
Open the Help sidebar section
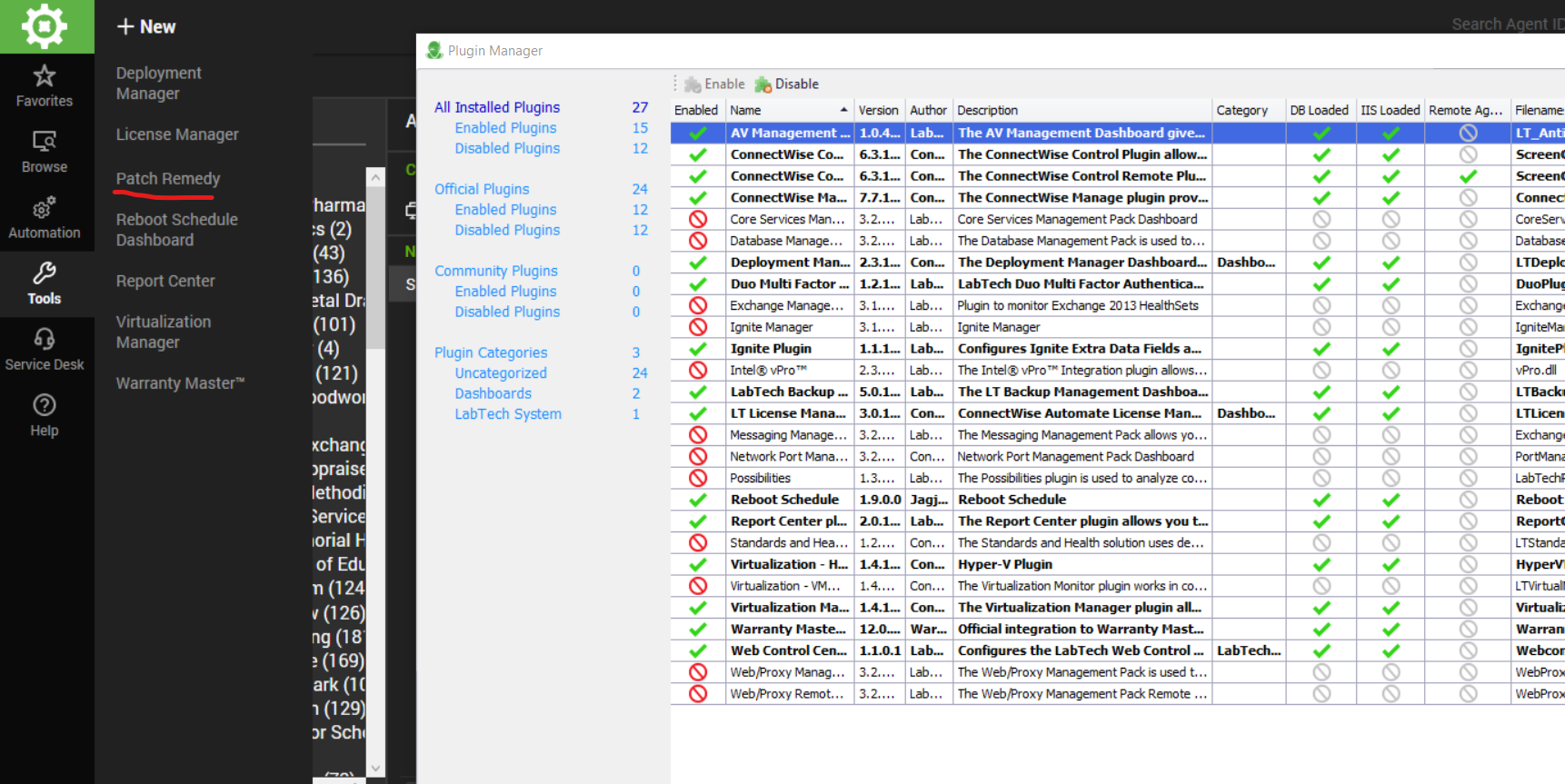click(x=45, y=416)
